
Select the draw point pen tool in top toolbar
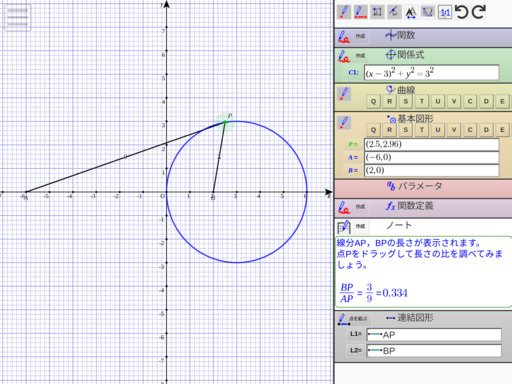coord(344,12)
